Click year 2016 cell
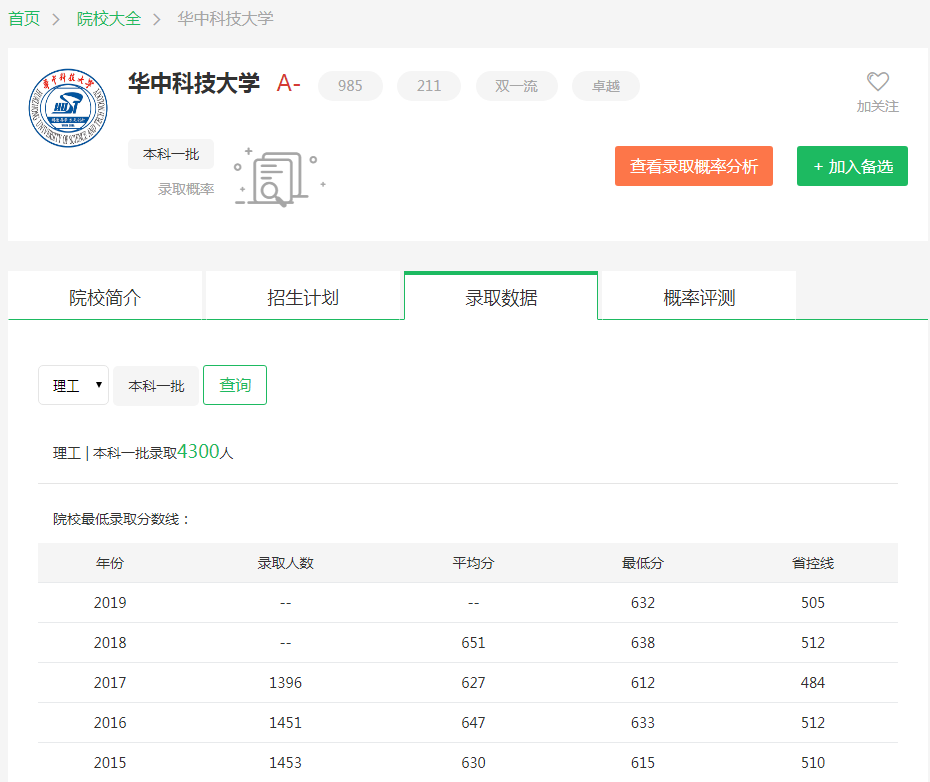The image size is (930, 782). 110,723
